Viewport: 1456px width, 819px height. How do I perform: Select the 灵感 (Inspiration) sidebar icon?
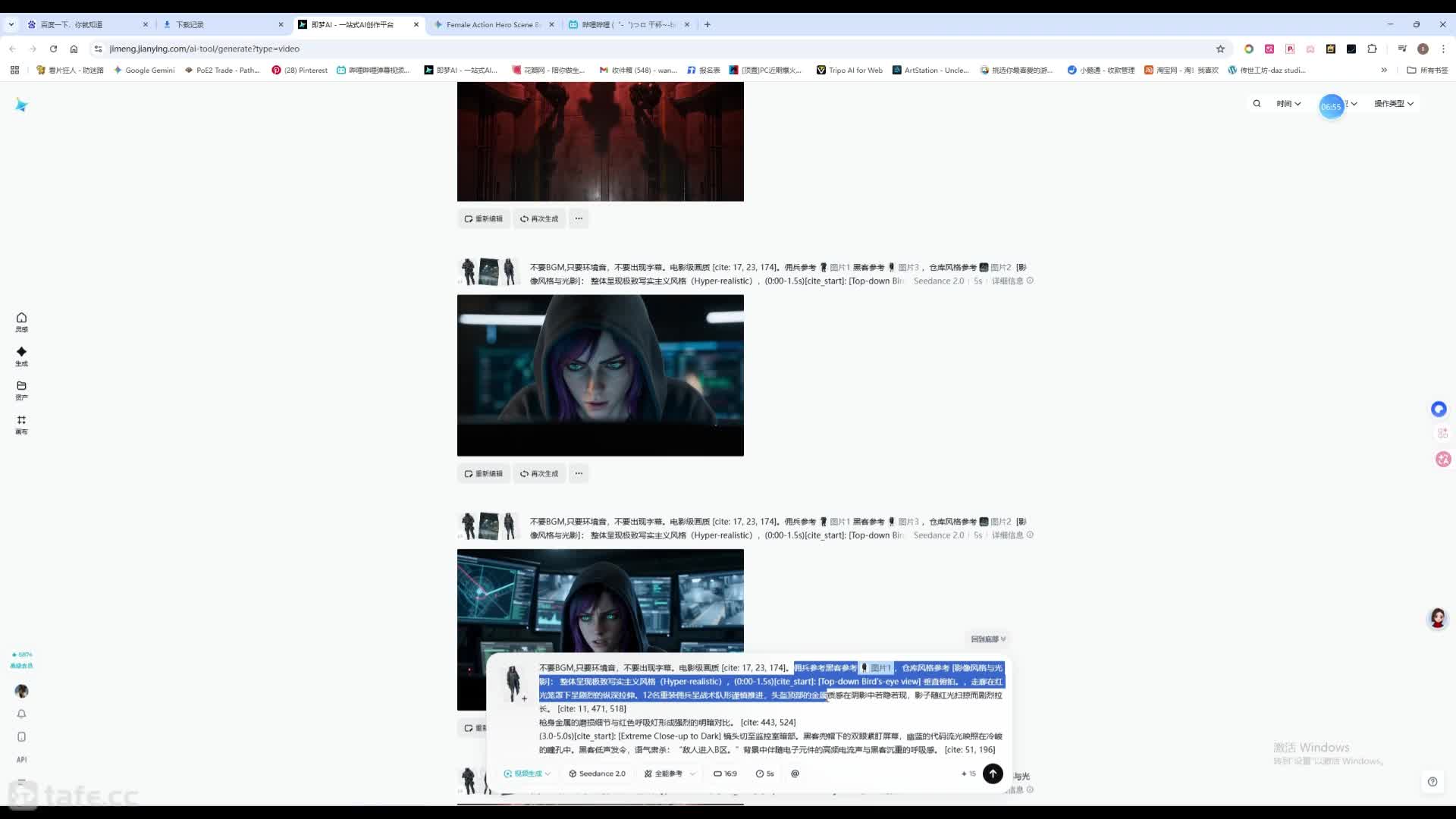(21, 322)
